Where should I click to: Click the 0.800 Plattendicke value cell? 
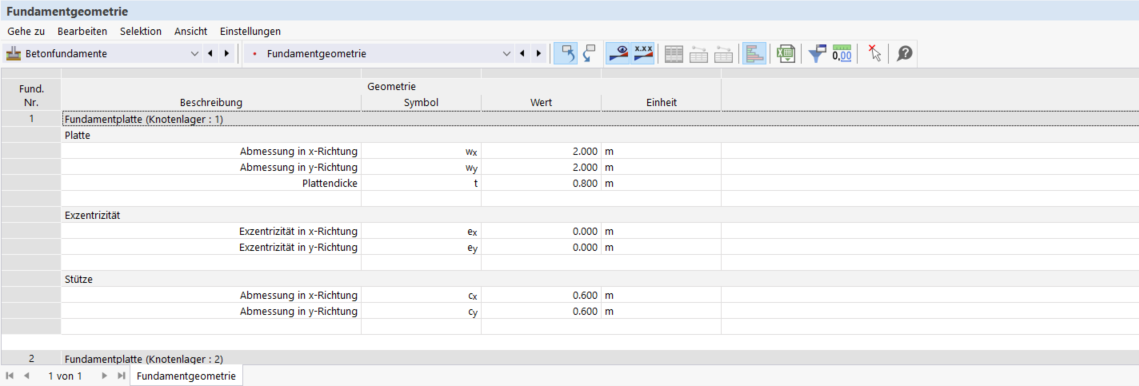(x=541, y=183)
